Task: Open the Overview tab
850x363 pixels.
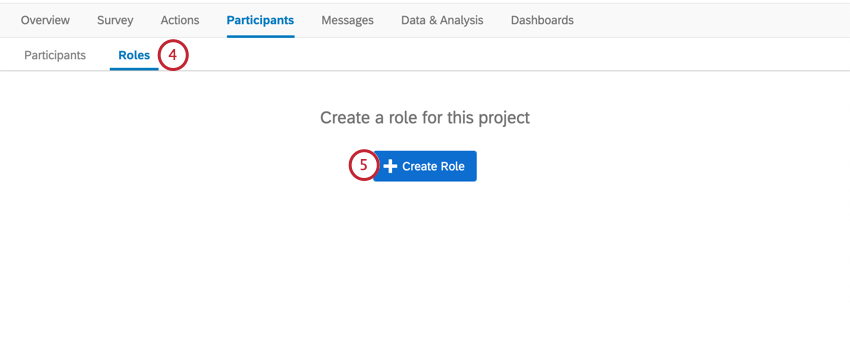Action: [x=45, y=21]
